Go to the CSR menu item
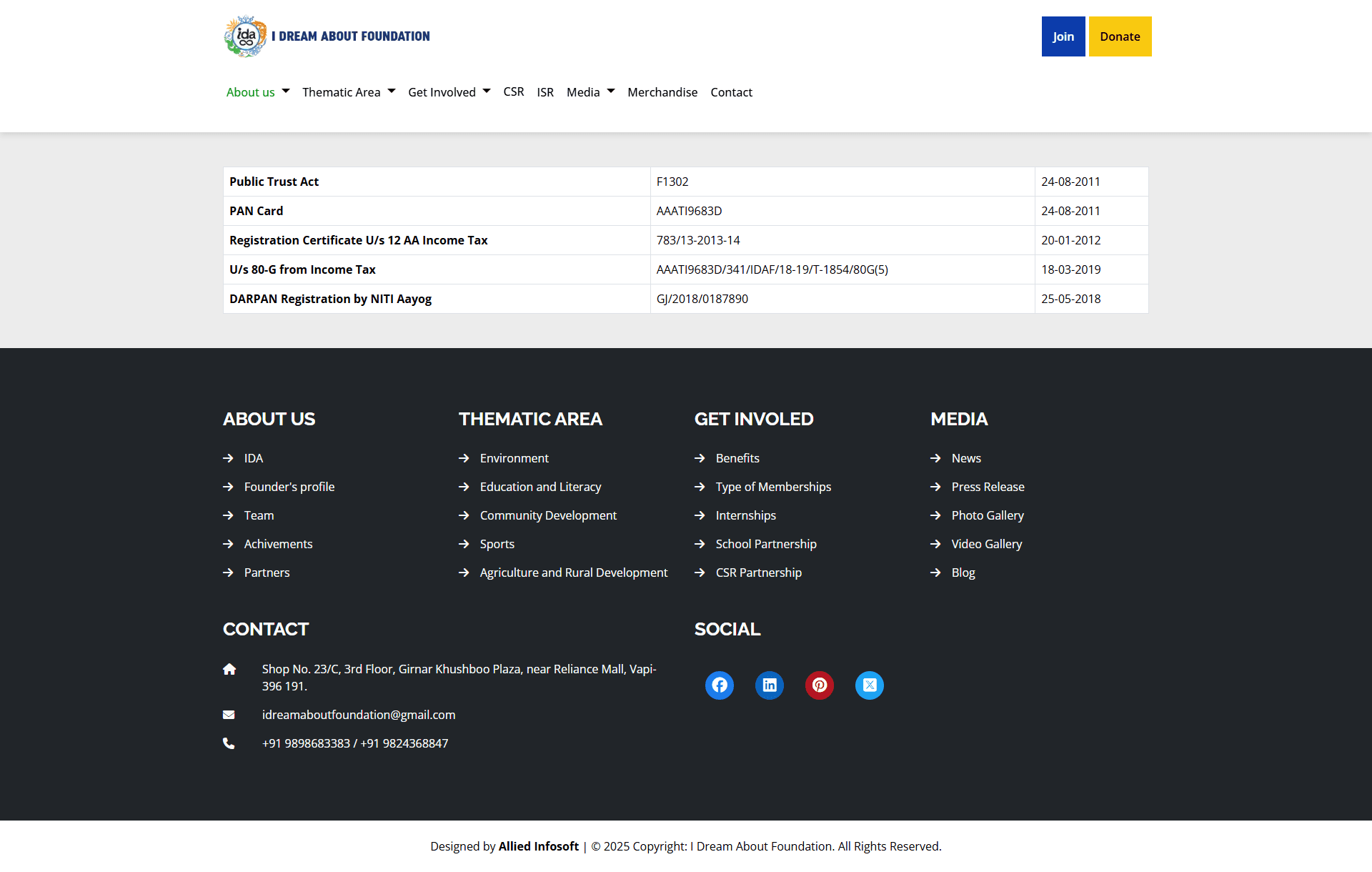 514,92
